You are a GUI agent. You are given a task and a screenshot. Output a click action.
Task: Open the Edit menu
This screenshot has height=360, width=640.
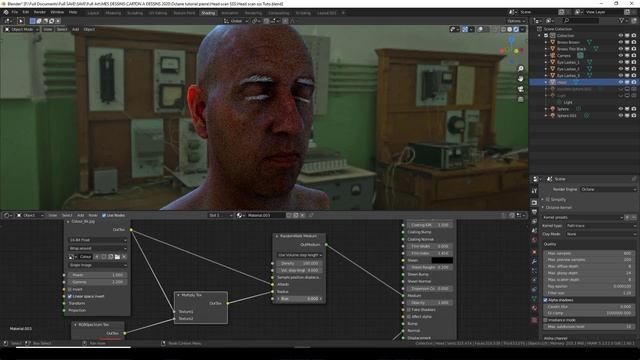26,12
